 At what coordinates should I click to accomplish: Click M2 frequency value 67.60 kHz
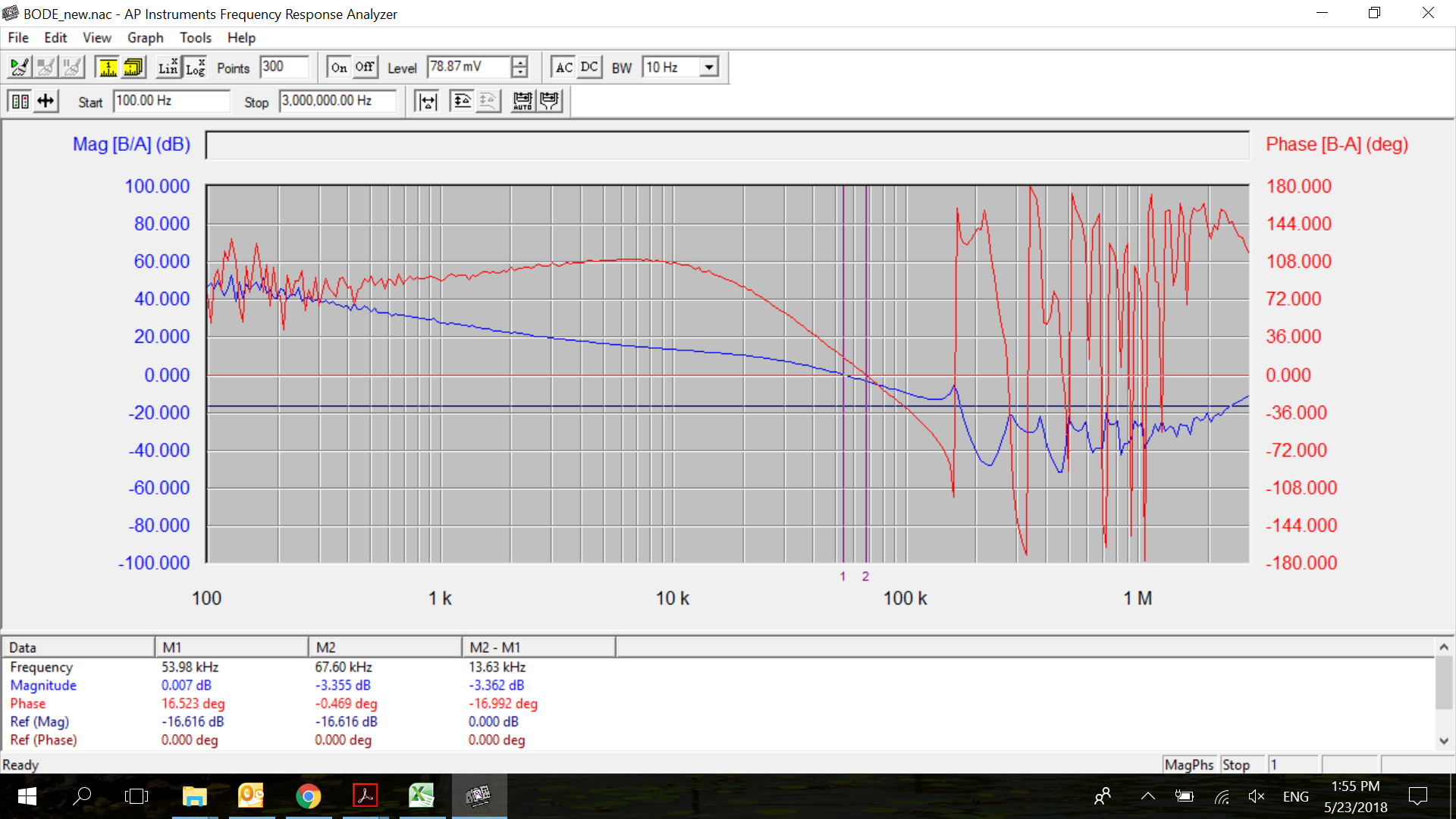click(344, 667)
